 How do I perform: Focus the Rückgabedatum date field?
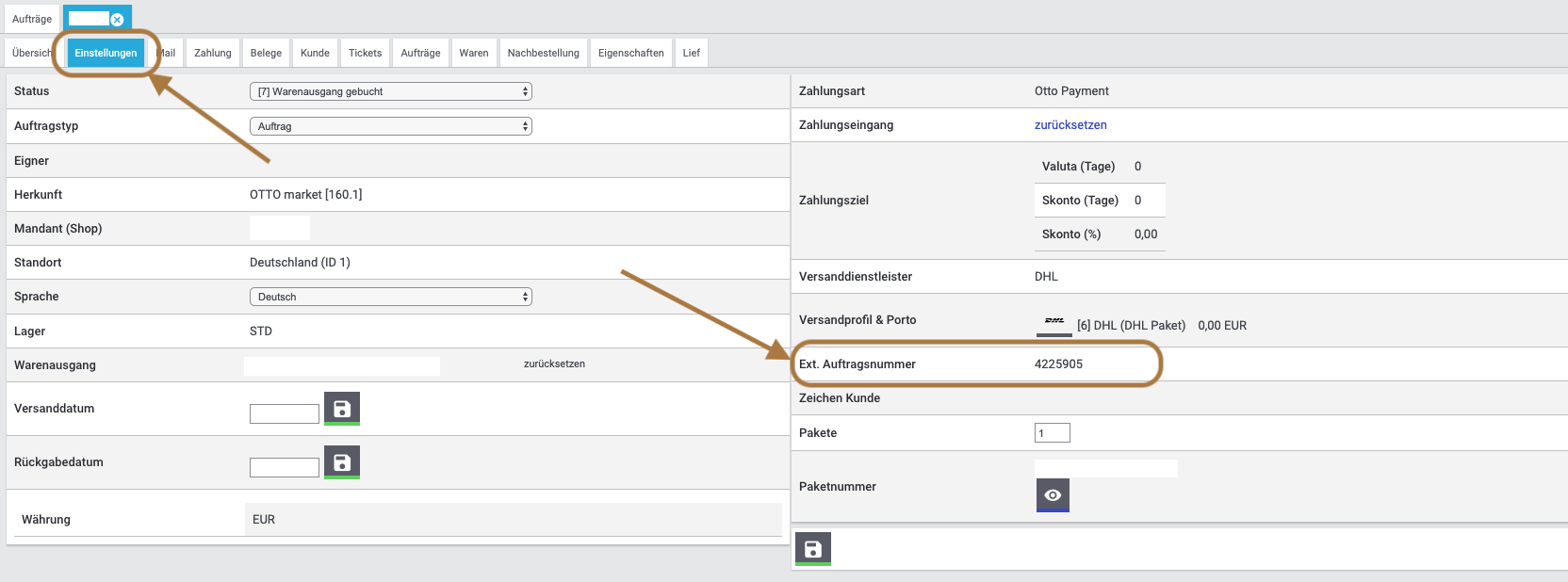pos(285,467)
